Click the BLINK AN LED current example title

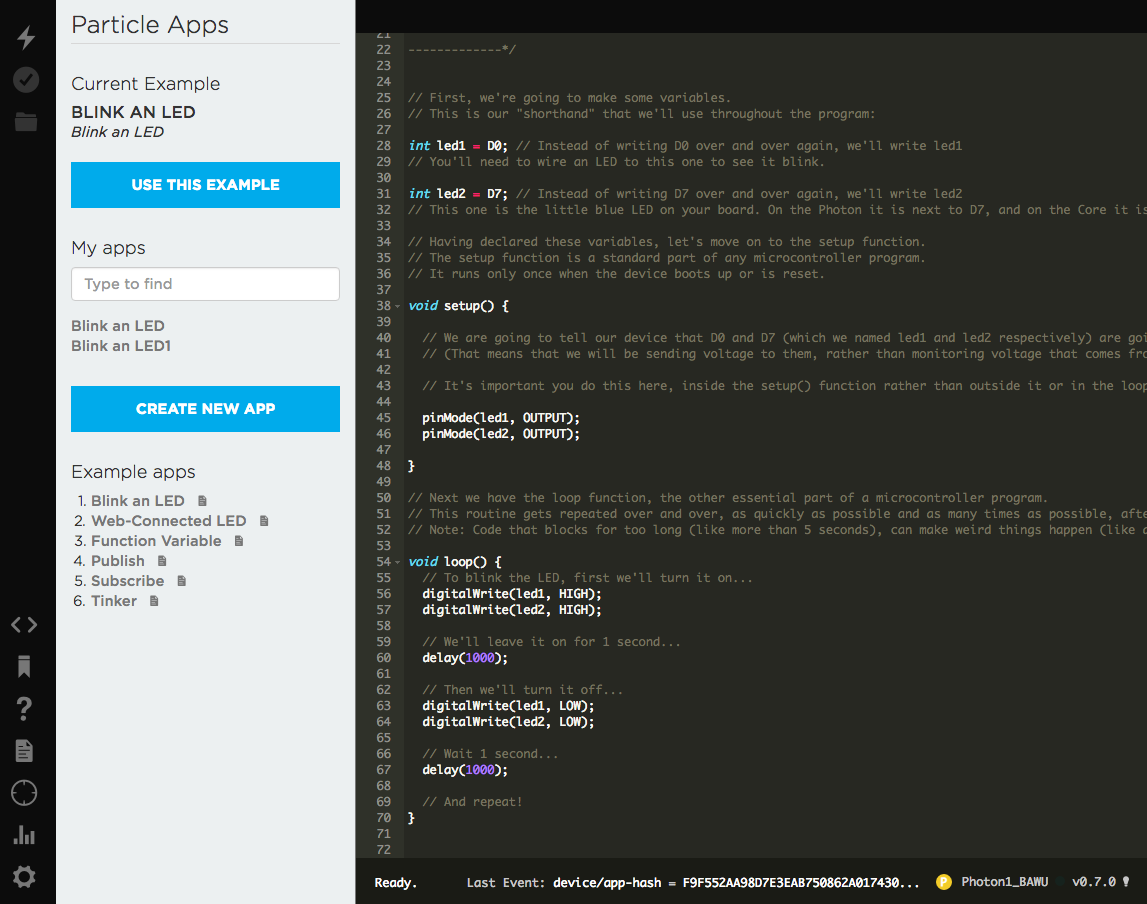point(133,112)
